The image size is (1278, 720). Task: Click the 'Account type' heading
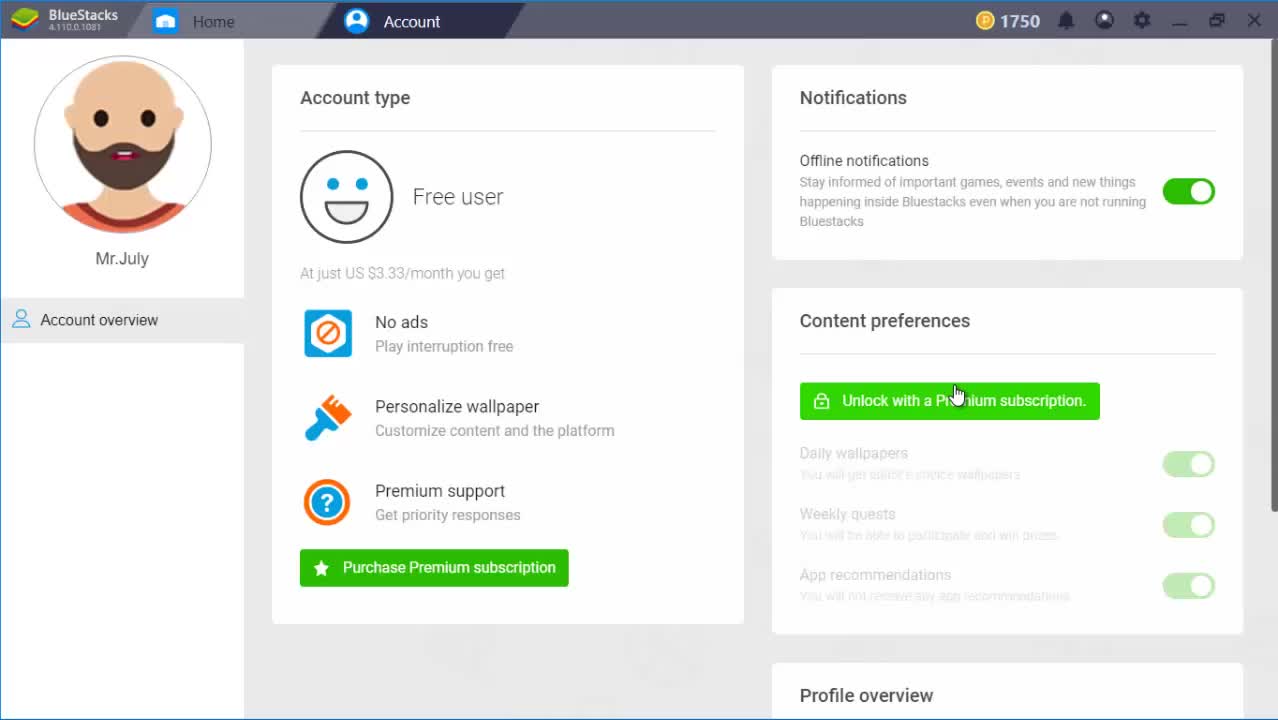coord(355,98)
